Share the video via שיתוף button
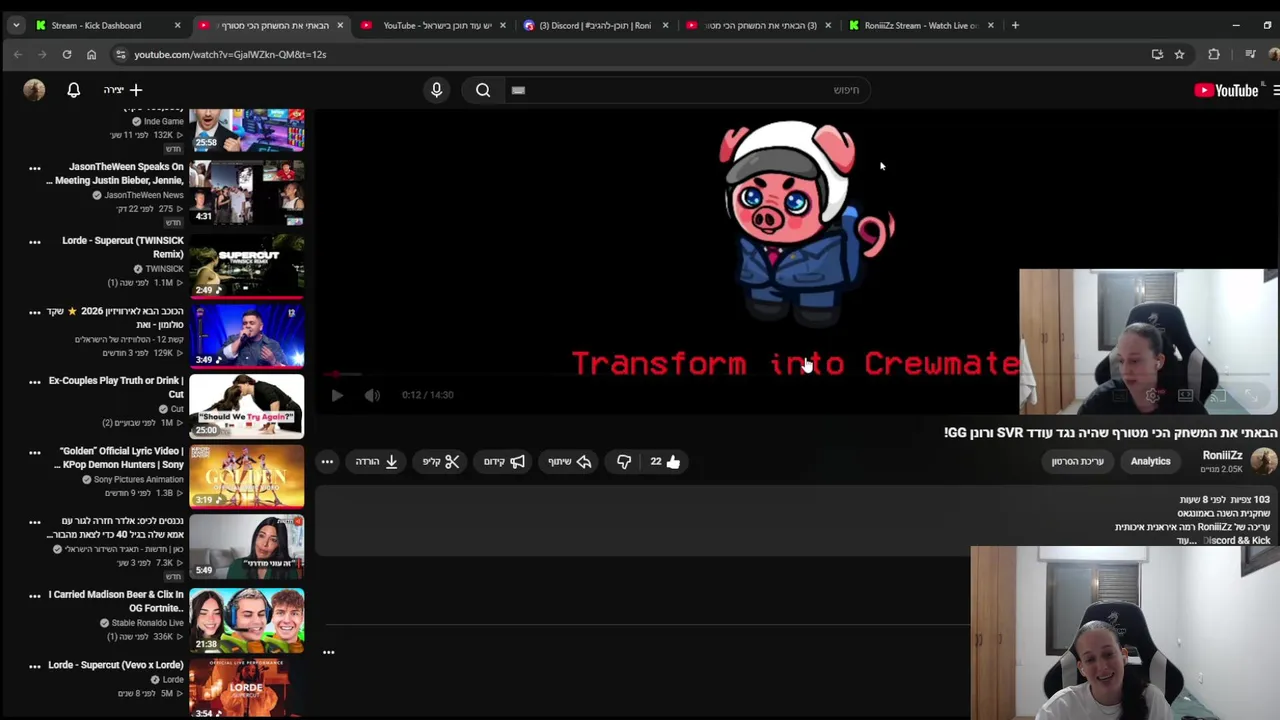1280x720 pixels. [x=570, y=461]
